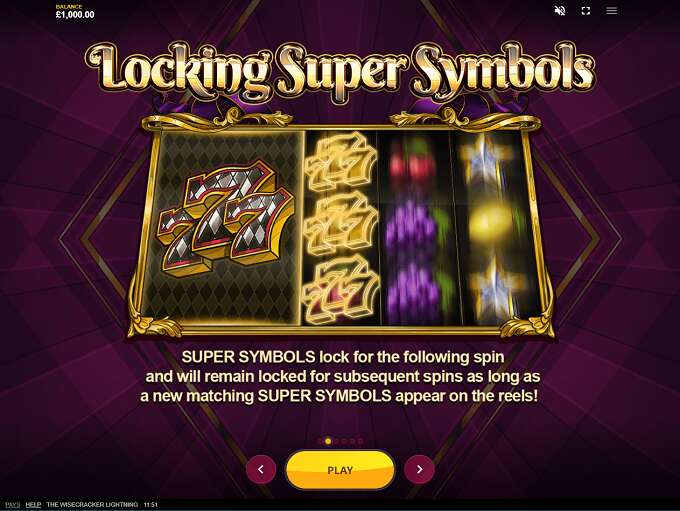This screenshot has height=511, width=680.
Task: Toggle fullscreen mode icon
Action: tap(586, 10)
